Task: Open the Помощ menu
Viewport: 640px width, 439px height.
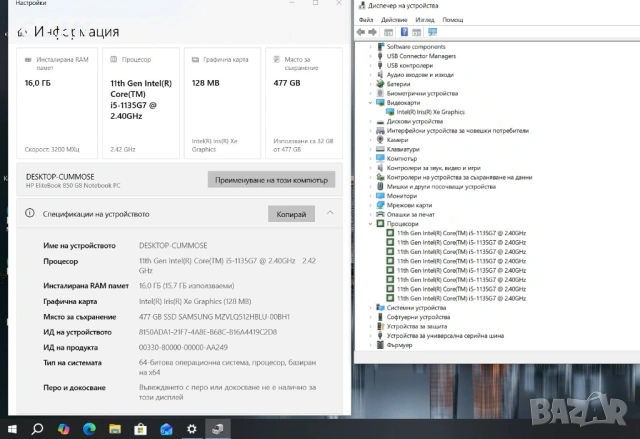Action: pyautogui.click(x=453, y=20)
